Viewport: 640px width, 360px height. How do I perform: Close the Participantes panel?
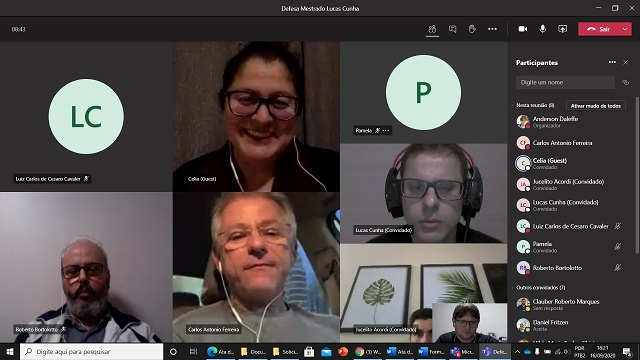[626, 62]
